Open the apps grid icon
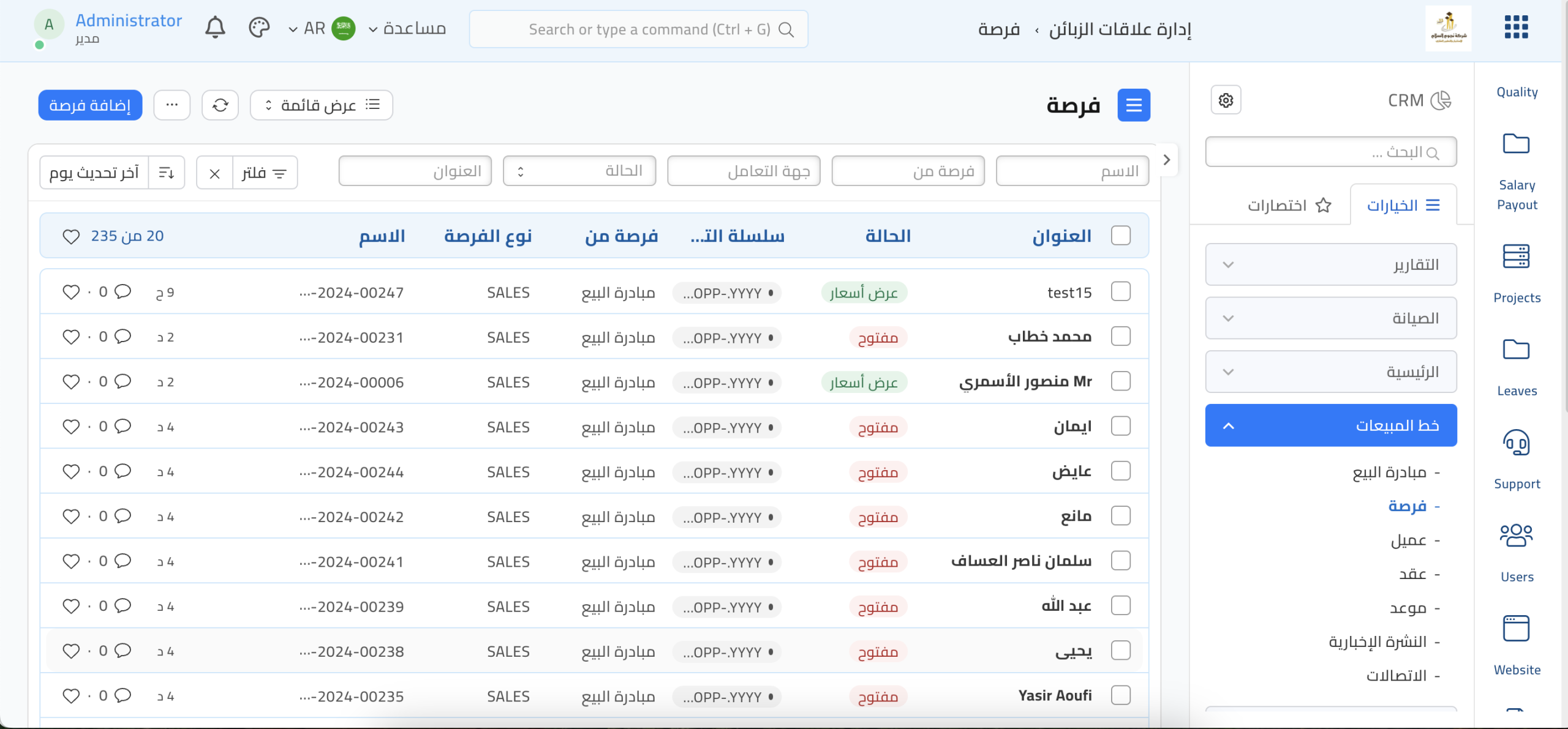 pos(1516,28)
